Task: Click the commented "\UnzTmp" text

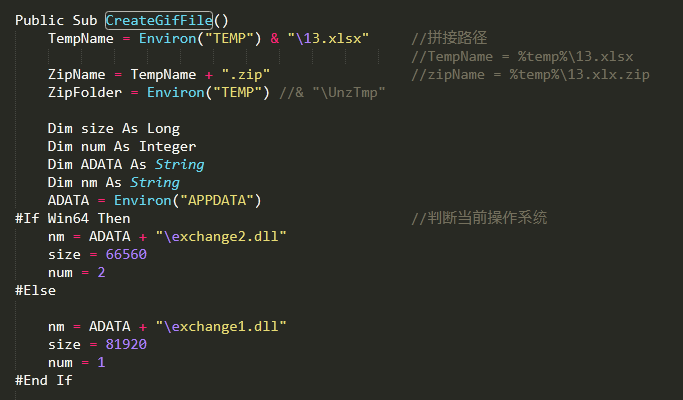Action: (349, 92)
